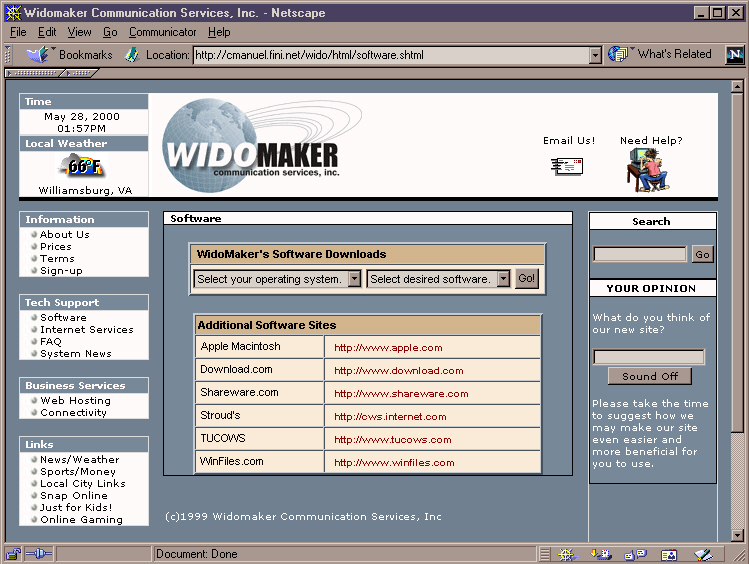
Task: Click the security padlock icon in status bar
Action: click(x=13, y=554)
